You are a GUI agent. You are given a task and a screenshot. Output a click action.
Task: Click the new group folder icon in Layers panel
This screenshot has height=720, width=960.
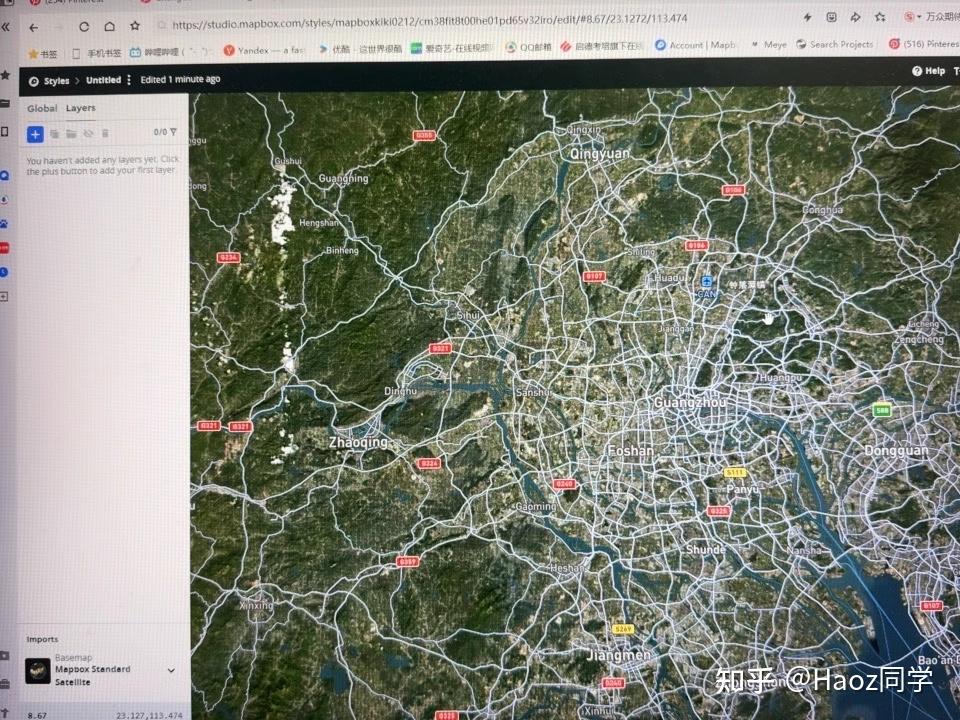72,133
